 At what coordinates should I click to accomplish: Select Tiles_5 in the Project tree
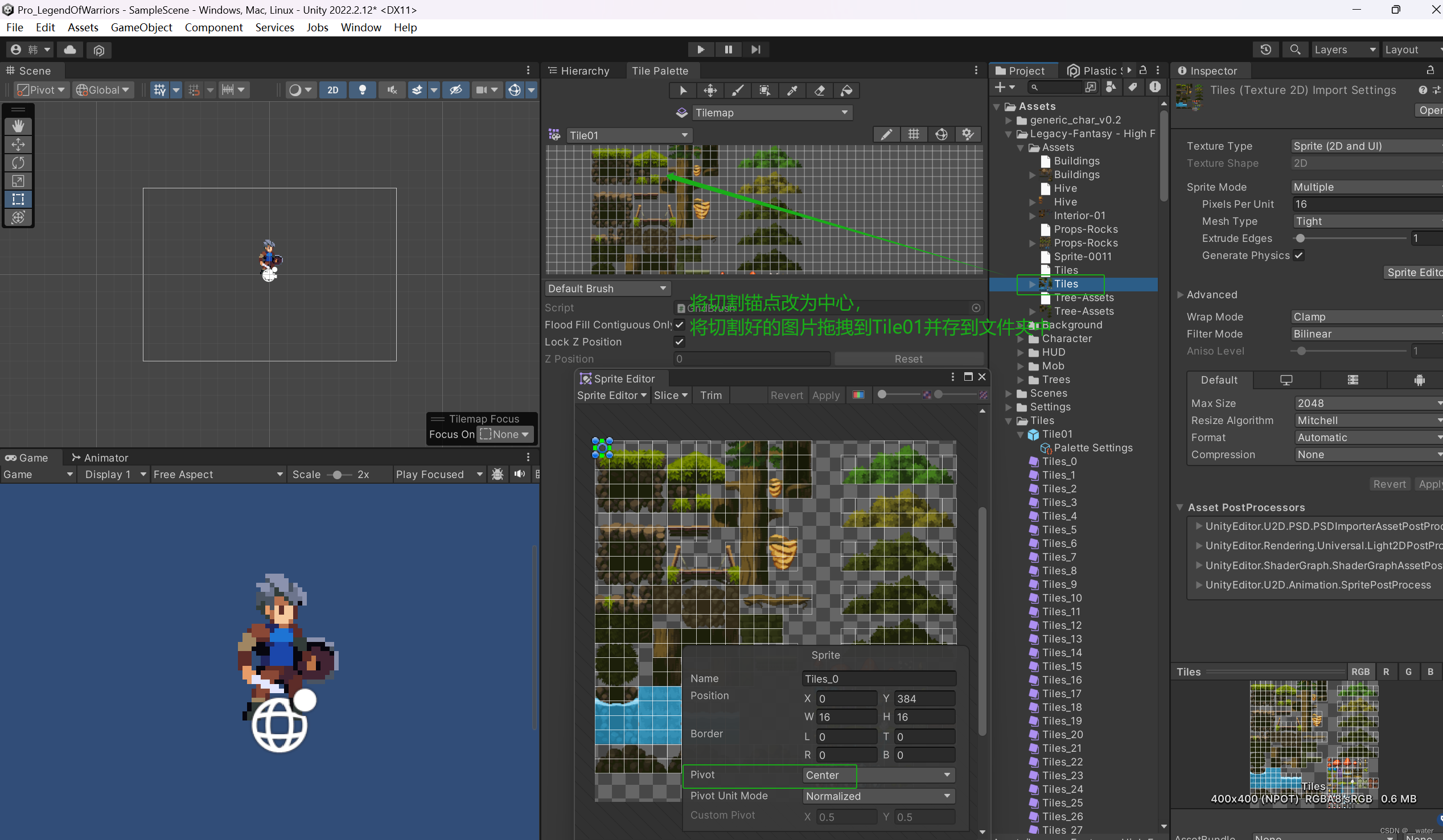pyautogui.click(x=1059, y=530)
